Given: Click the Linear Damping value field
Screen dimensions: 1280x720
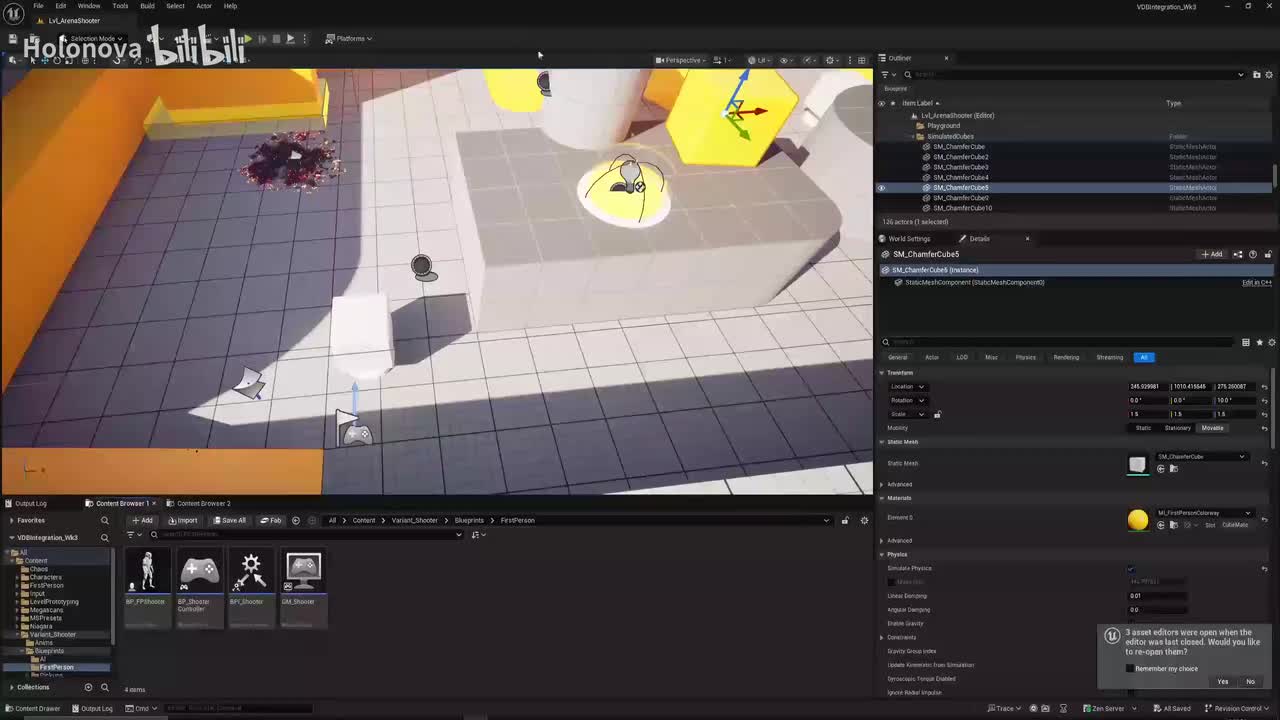Looking at the screenshot, I should [1158, 596].
